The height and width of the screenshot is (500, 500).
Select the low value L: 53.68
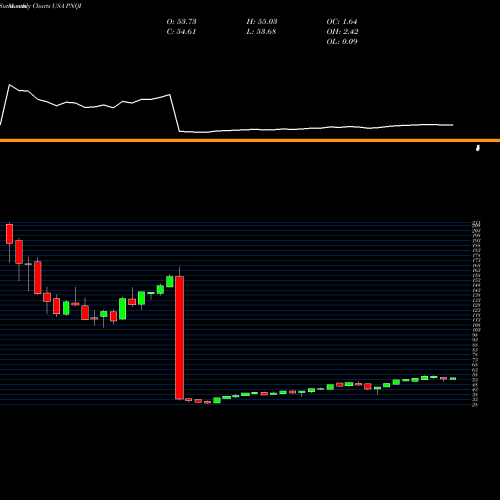(261, 32)
